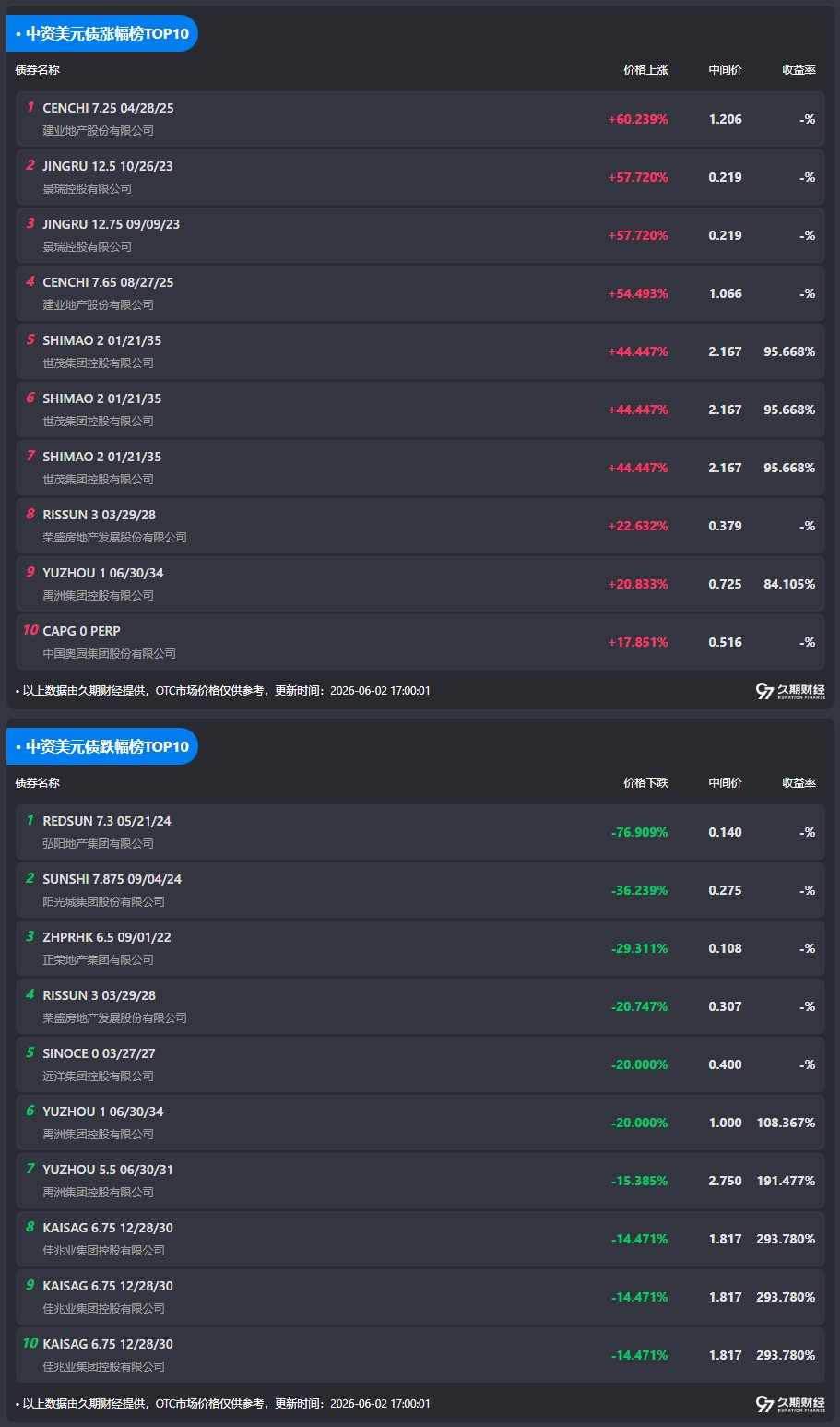The width and height of the screenshot is (840, 1427).
Task: Click the +60.239% price gain value
Action: 638,119
